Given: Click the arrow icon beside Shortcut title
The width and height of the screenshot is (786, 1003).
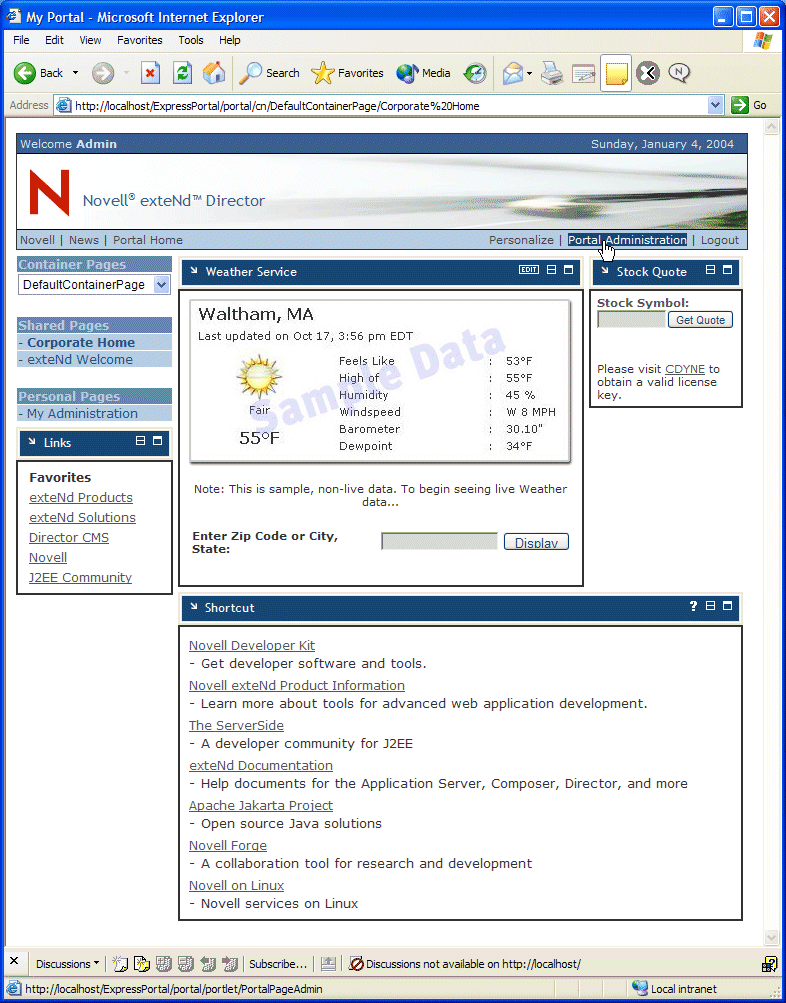Looking at the screenshot, I should coord(194,606).
